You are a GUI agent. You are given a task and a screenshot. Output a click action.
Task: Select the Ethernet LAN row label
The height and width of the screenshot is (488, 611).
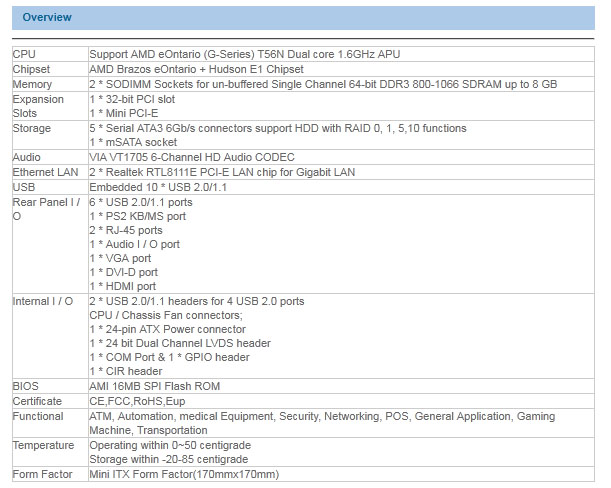pyautogui.click(x=46, y=173)
